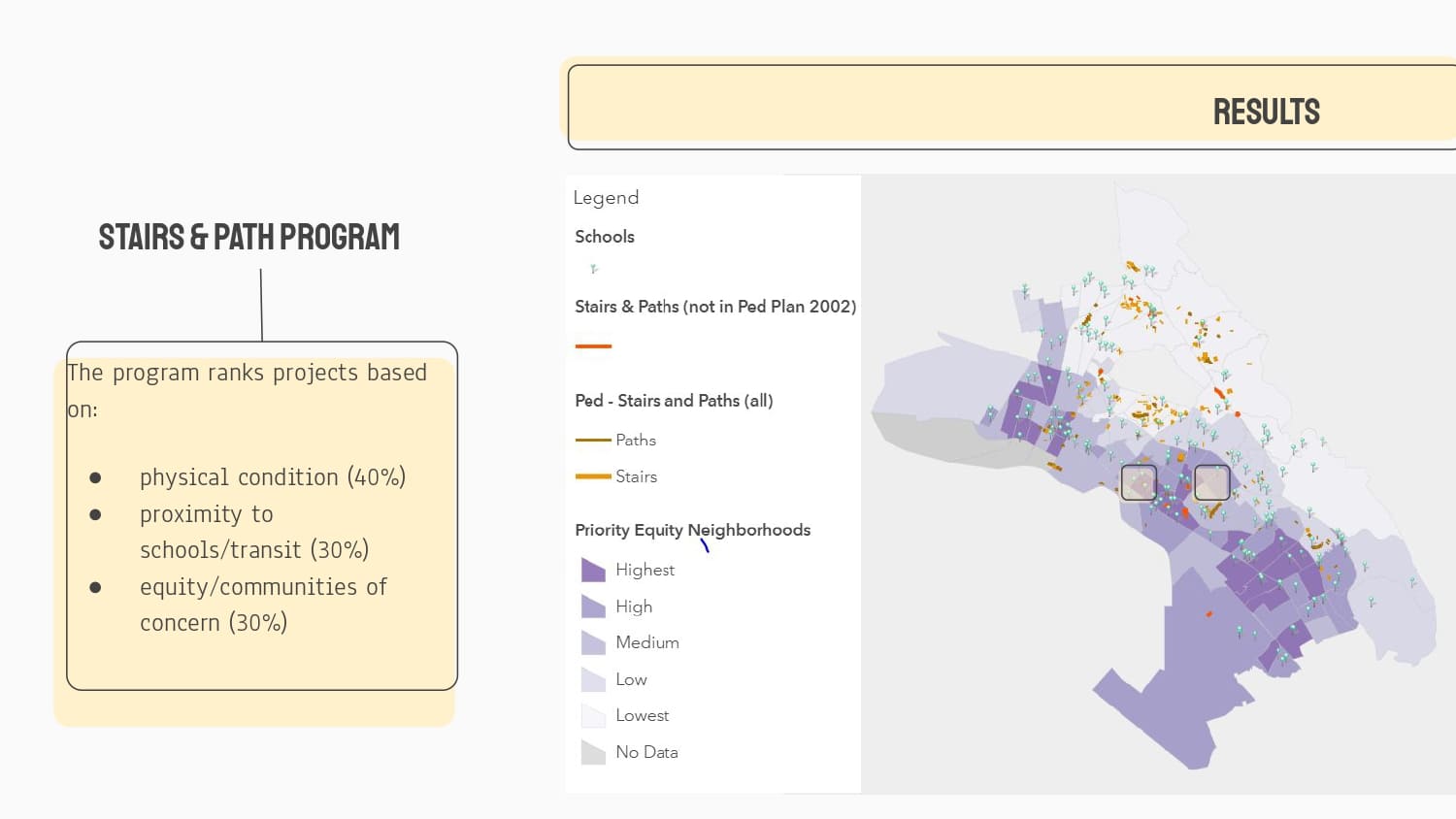Image resolution: width=1456 pixels, height=819 pixels.
Task: Click the right square highlight box on map
Action: pyautogui.click(x=1211, y=482)
